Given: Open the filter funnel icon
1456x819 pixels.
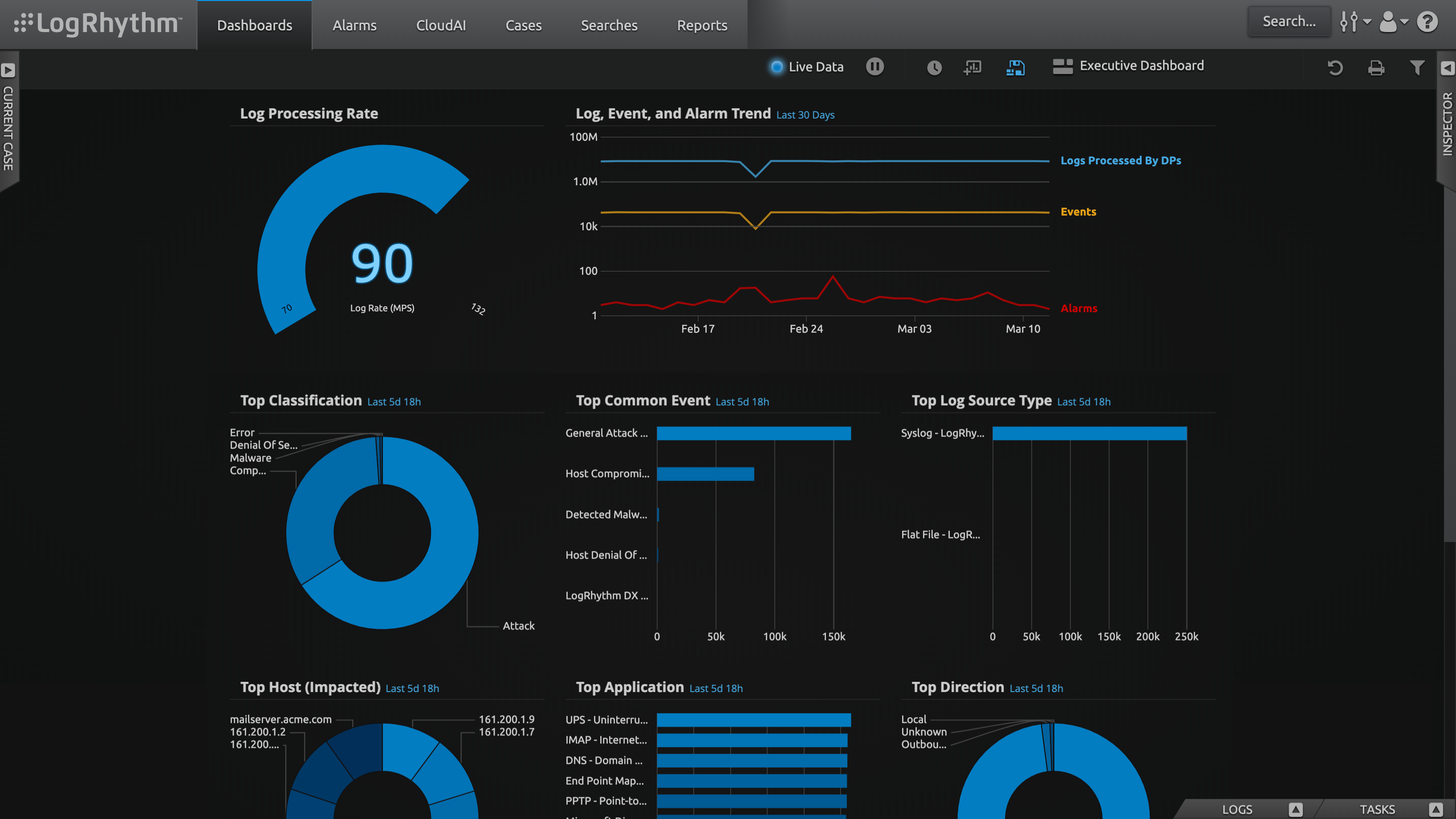Looking at the screenshot, I should click(1416, 68).
